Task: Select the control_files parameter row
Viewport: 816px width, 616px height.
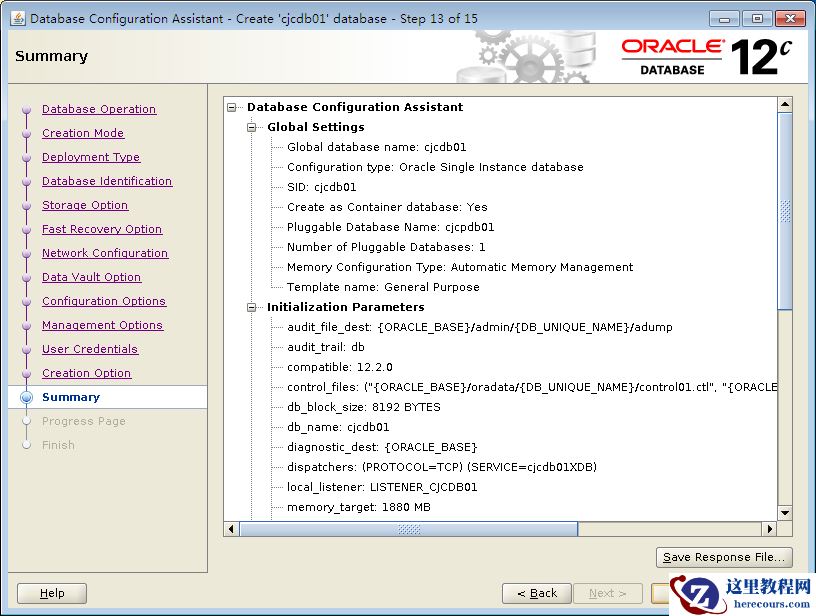Action: click(532, 387)
